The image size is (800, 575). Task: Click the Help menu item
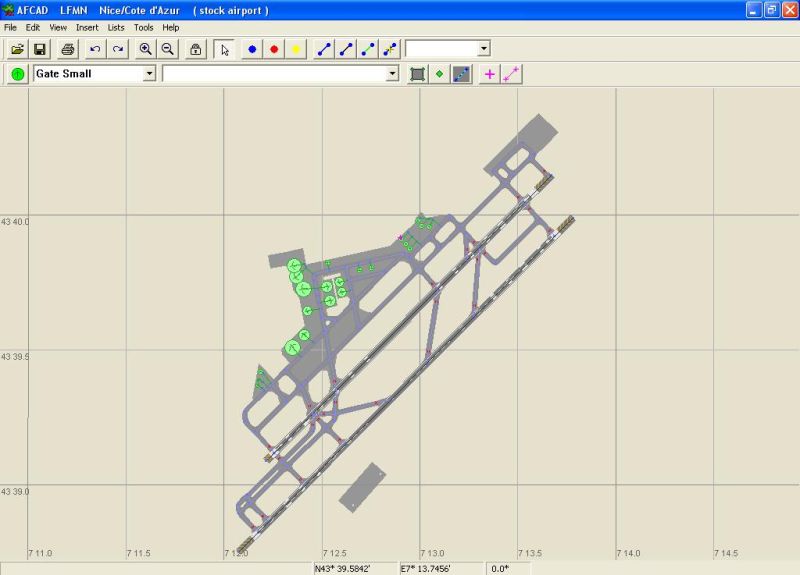tap(171, 27)
